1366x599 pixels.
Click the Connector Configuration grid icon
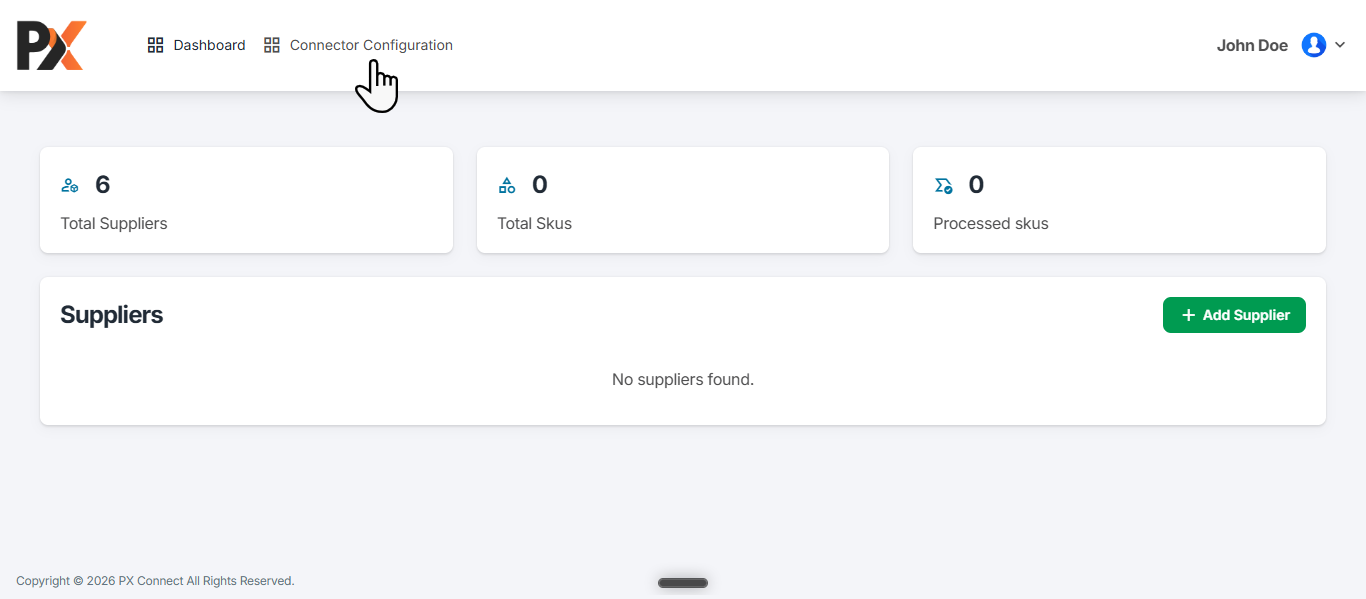[271, 45]
